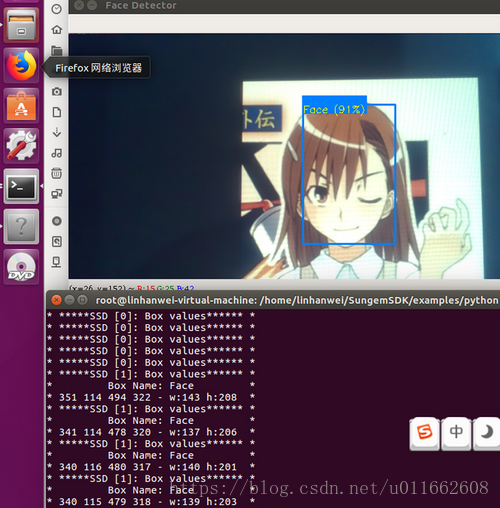Image resolution: width=500 pixels, height=508 pixels.
Task: Open Documents page icon in the sidebar
Action: tap(57, 112)
